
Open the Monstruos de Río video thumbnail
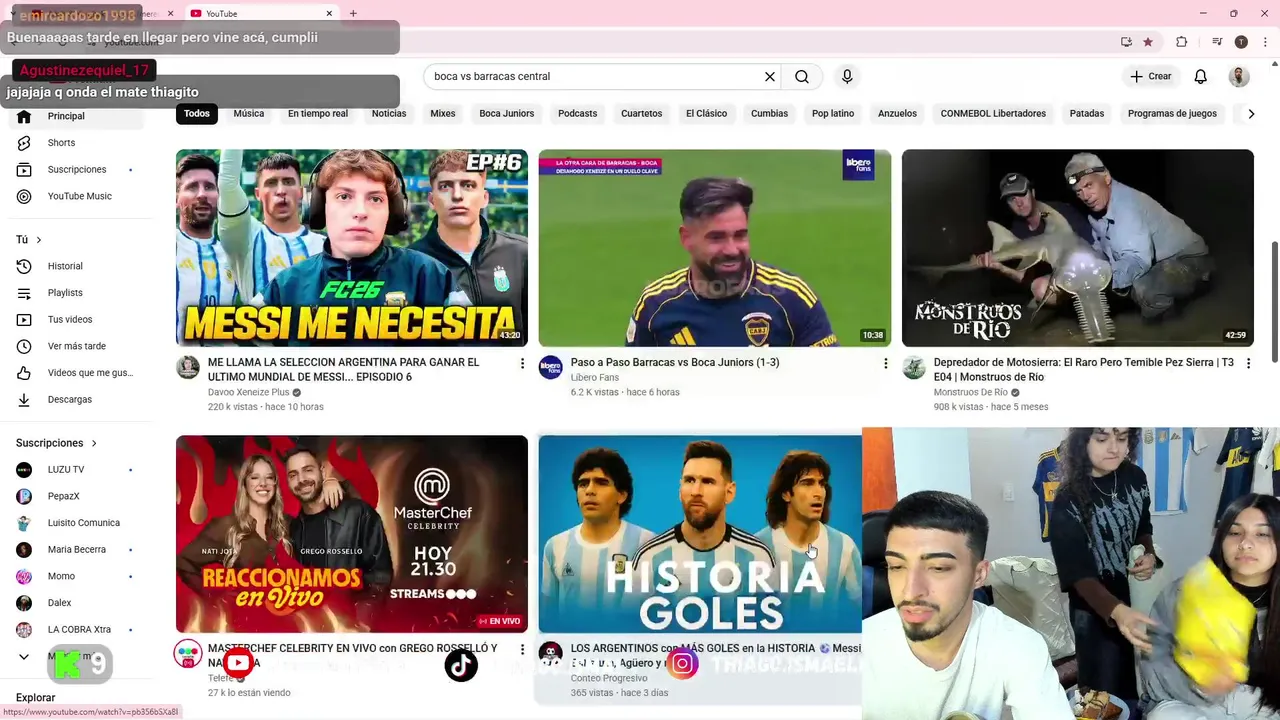[1078, 248]
